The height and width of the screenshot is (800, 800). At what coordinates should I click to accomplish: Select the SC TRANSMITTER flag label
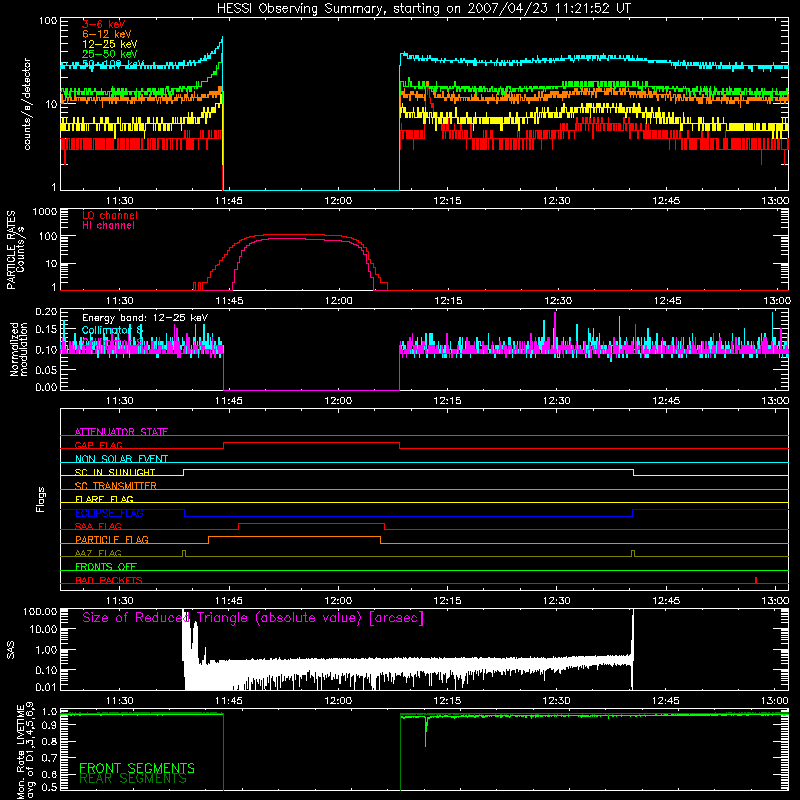coord(116,485)
